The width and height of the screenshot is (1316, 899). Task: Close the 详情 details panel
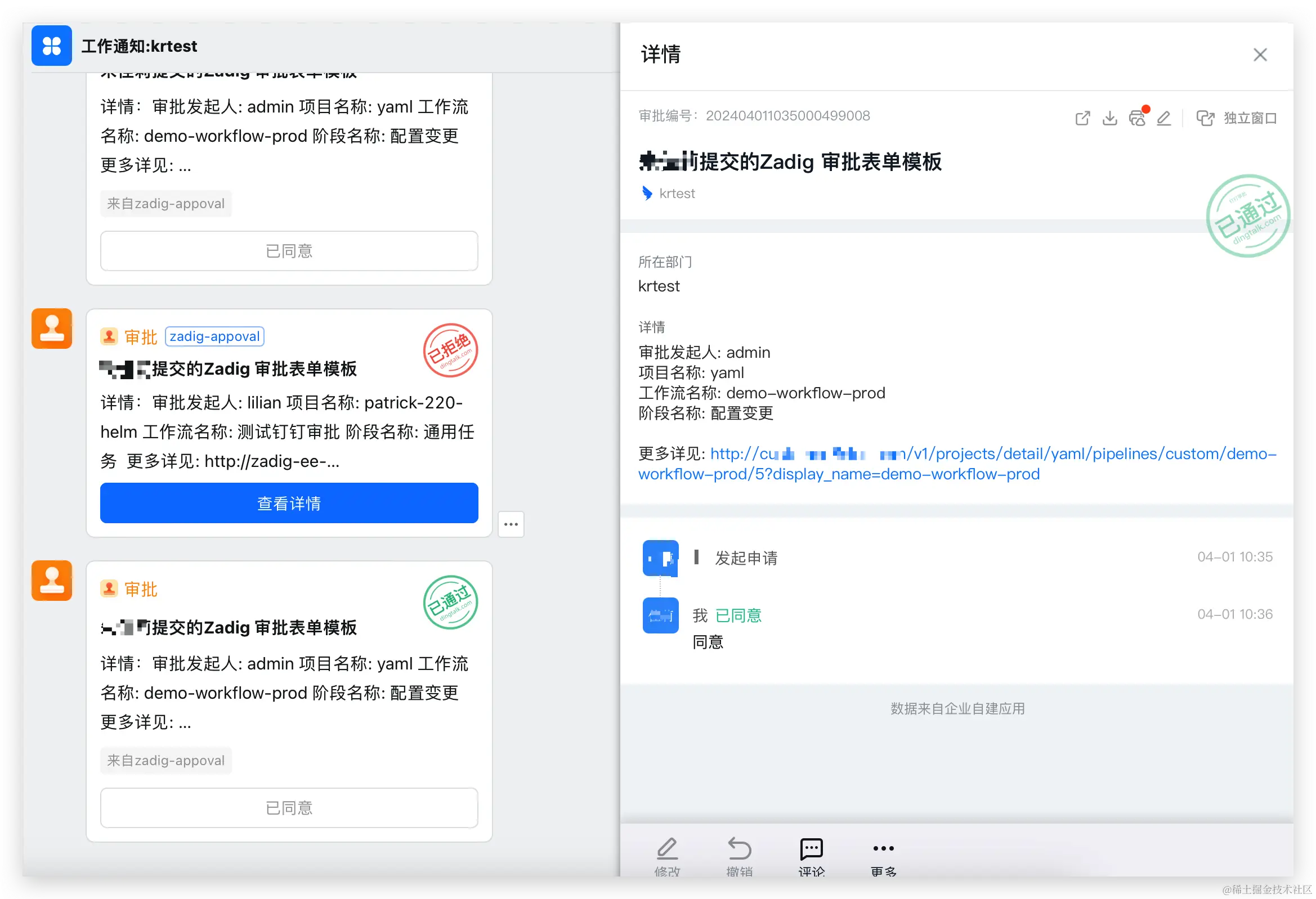click(x=1260, y=55)
